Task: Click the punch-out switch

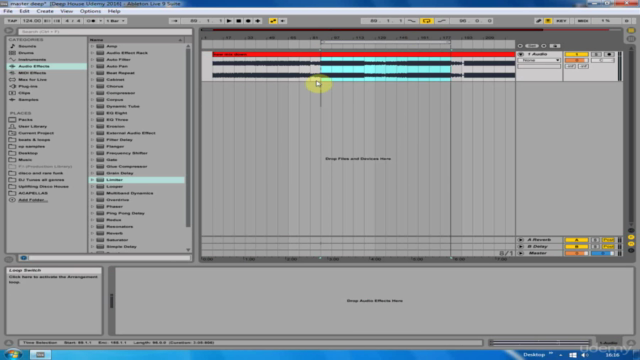Action: pyautogui.click(x=442, y=21)
